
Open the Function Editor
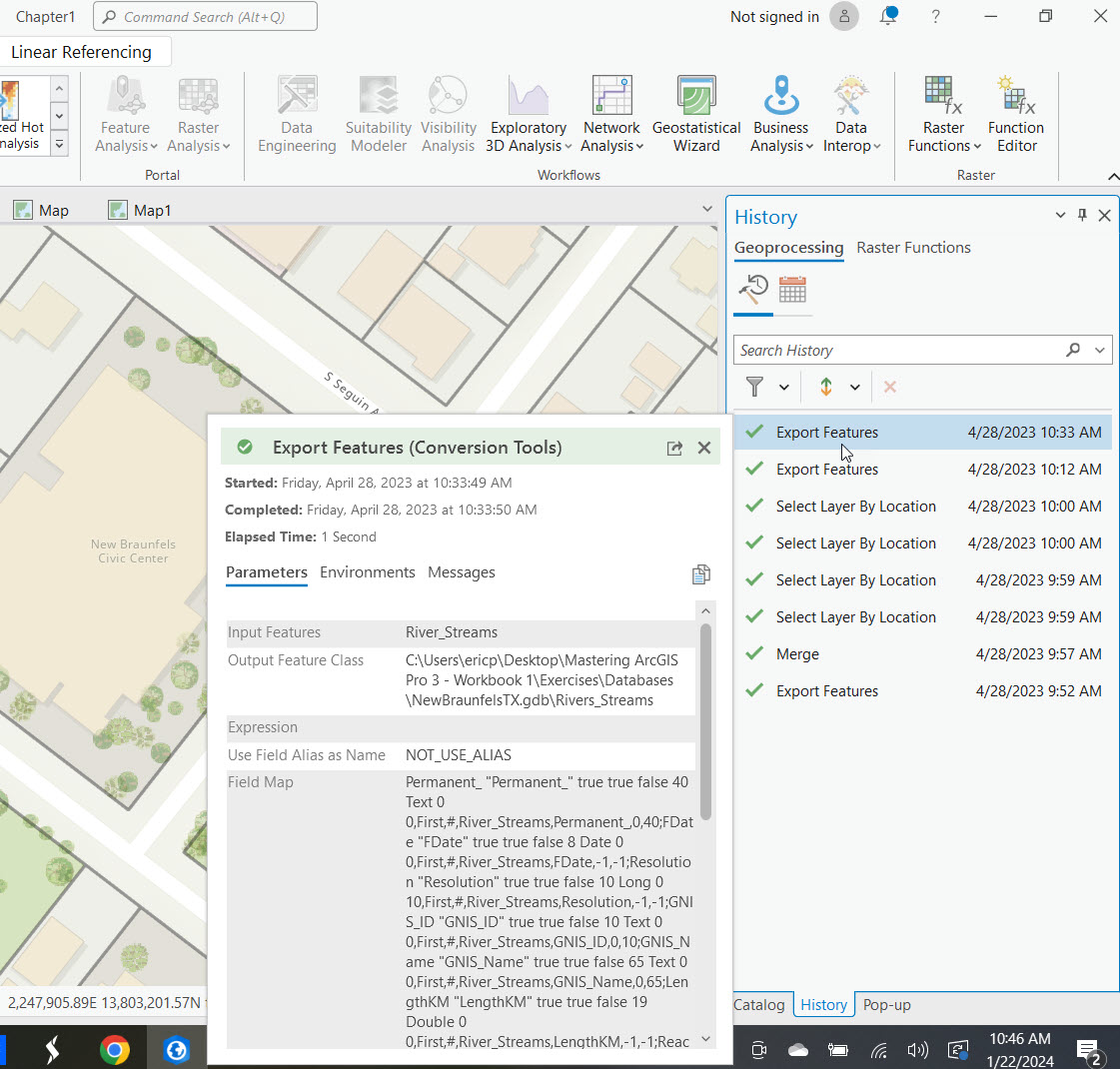click(x=1015, y=115)
